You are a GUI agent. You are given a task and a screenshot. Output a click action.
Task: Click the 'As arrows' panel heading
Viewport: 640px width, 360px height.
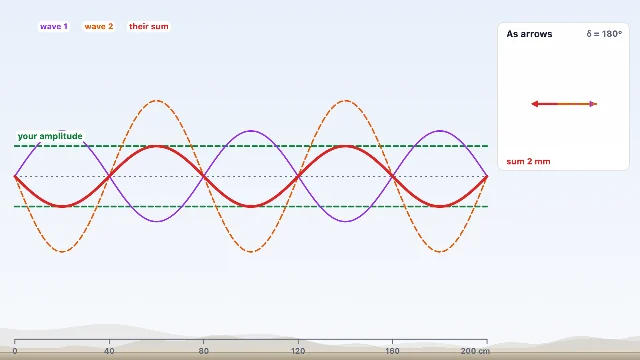point(529,34)
